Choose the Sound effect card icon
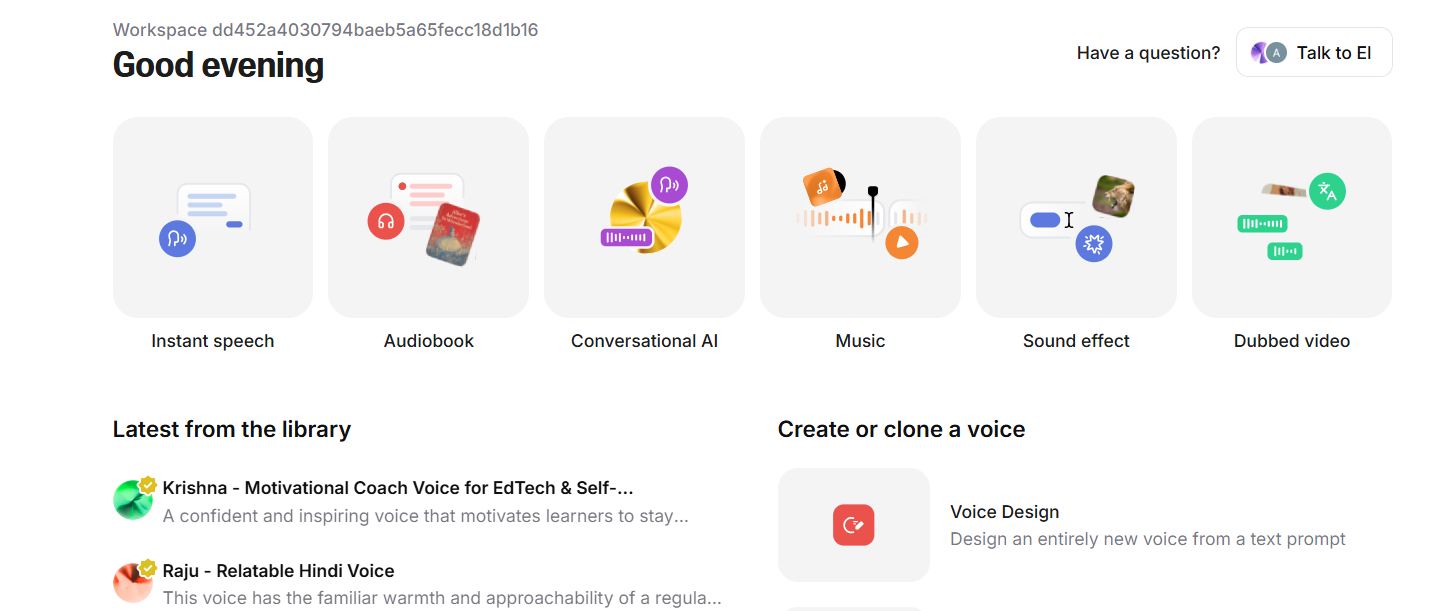Image resolution: width=1442 pixels, height=611 pixels. coord(1076,217)
